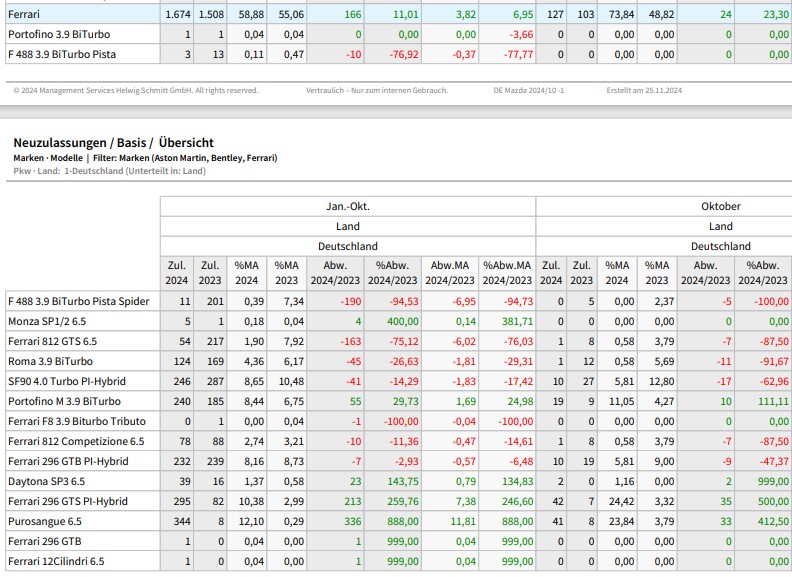Select the Ferrari 812 Competizione 6.5 row
The height and width of the screenshot is (577, 792).
pos(75,441)
